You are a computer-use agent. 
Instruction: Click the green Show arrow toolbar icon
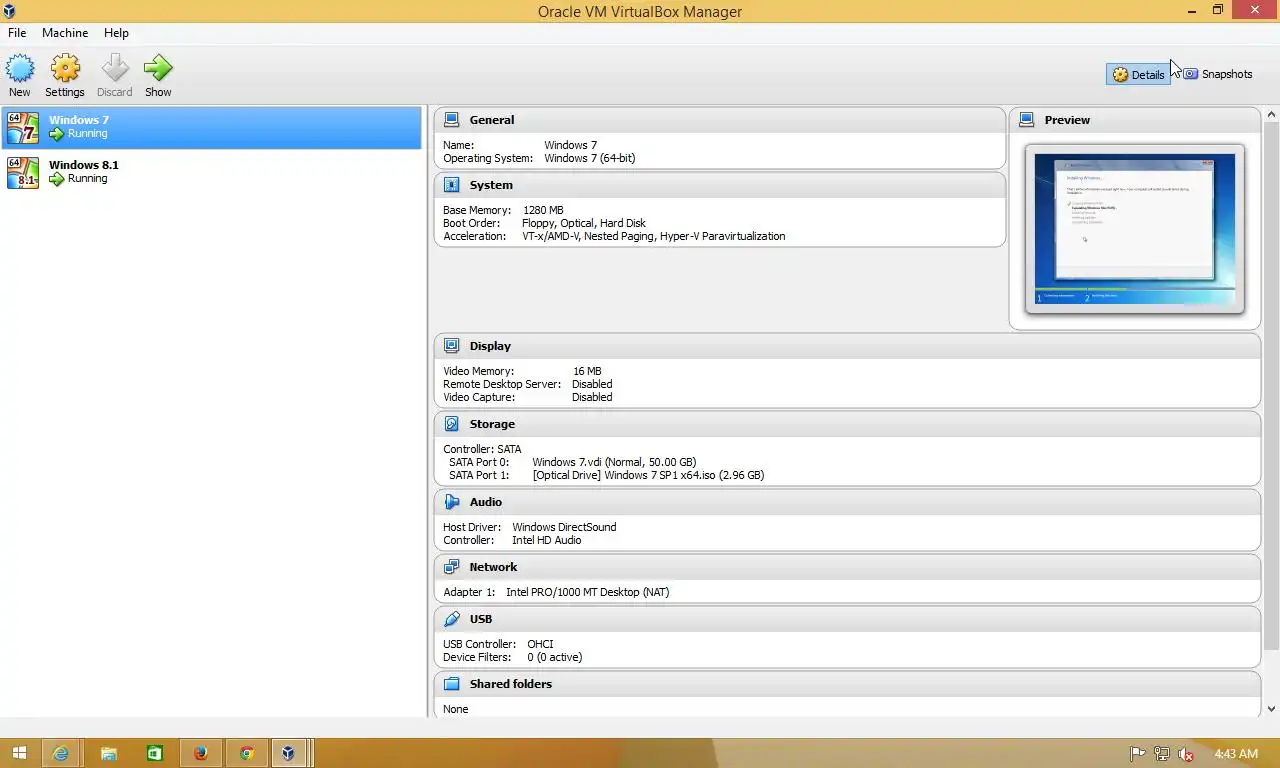(x=158, y=68)
